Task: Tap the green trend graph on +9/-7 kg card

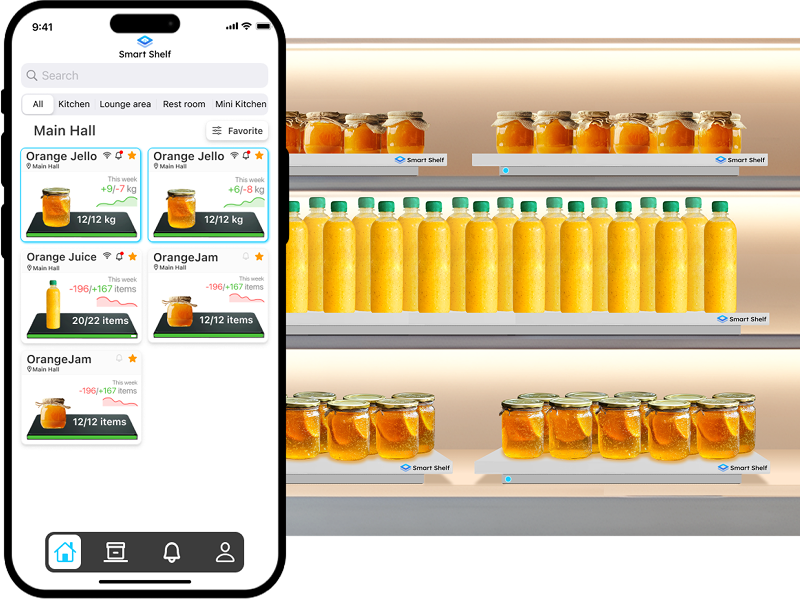Action: (x=117, y=202)
